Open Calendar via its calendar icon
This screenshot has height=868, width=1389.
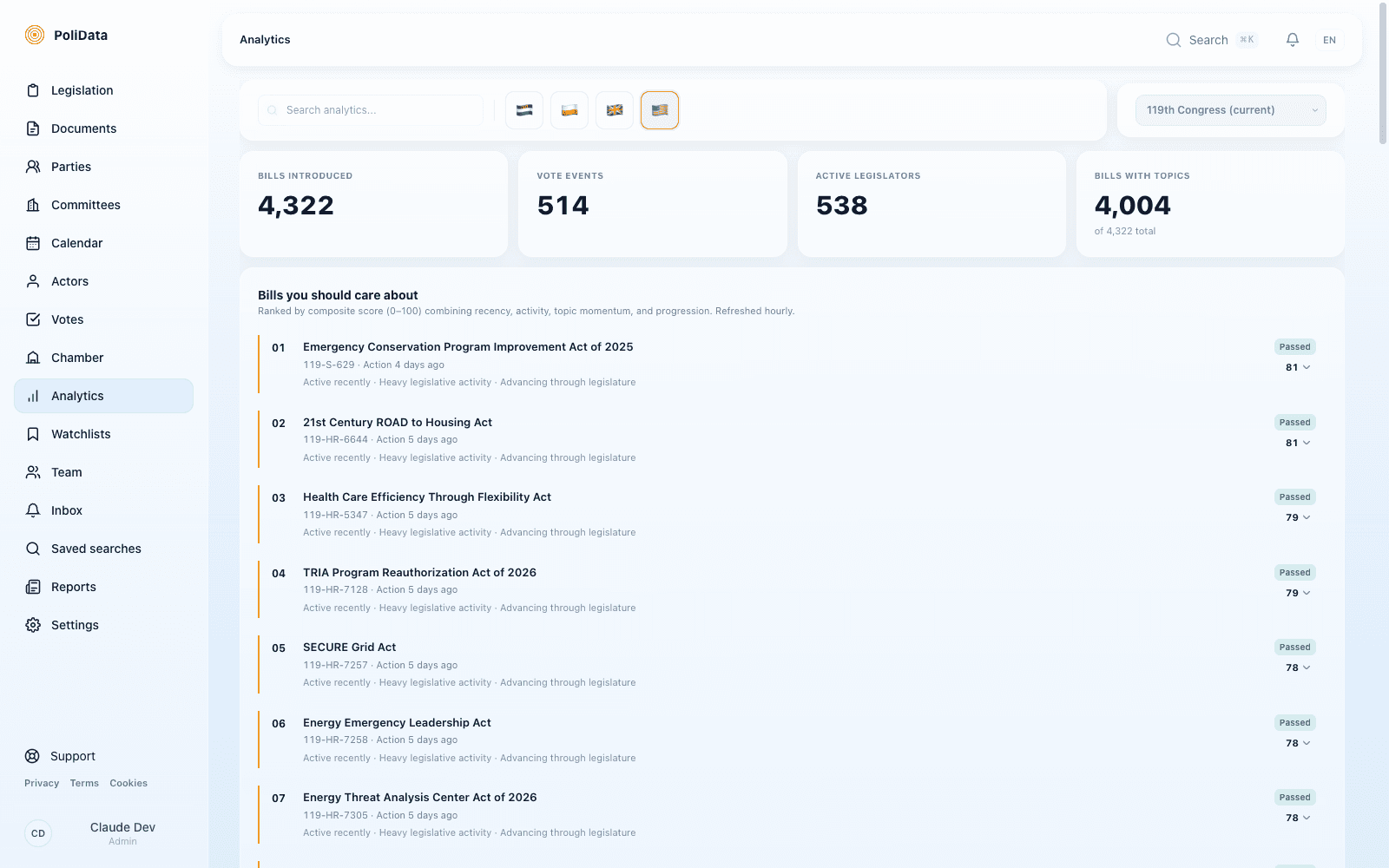tap(33, 243)
